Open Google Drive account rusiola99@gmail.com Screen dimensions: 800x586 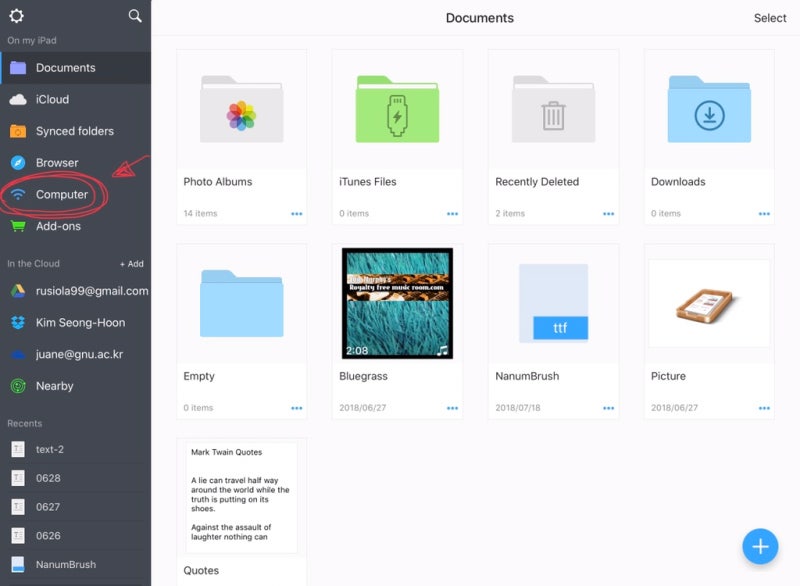76,291
